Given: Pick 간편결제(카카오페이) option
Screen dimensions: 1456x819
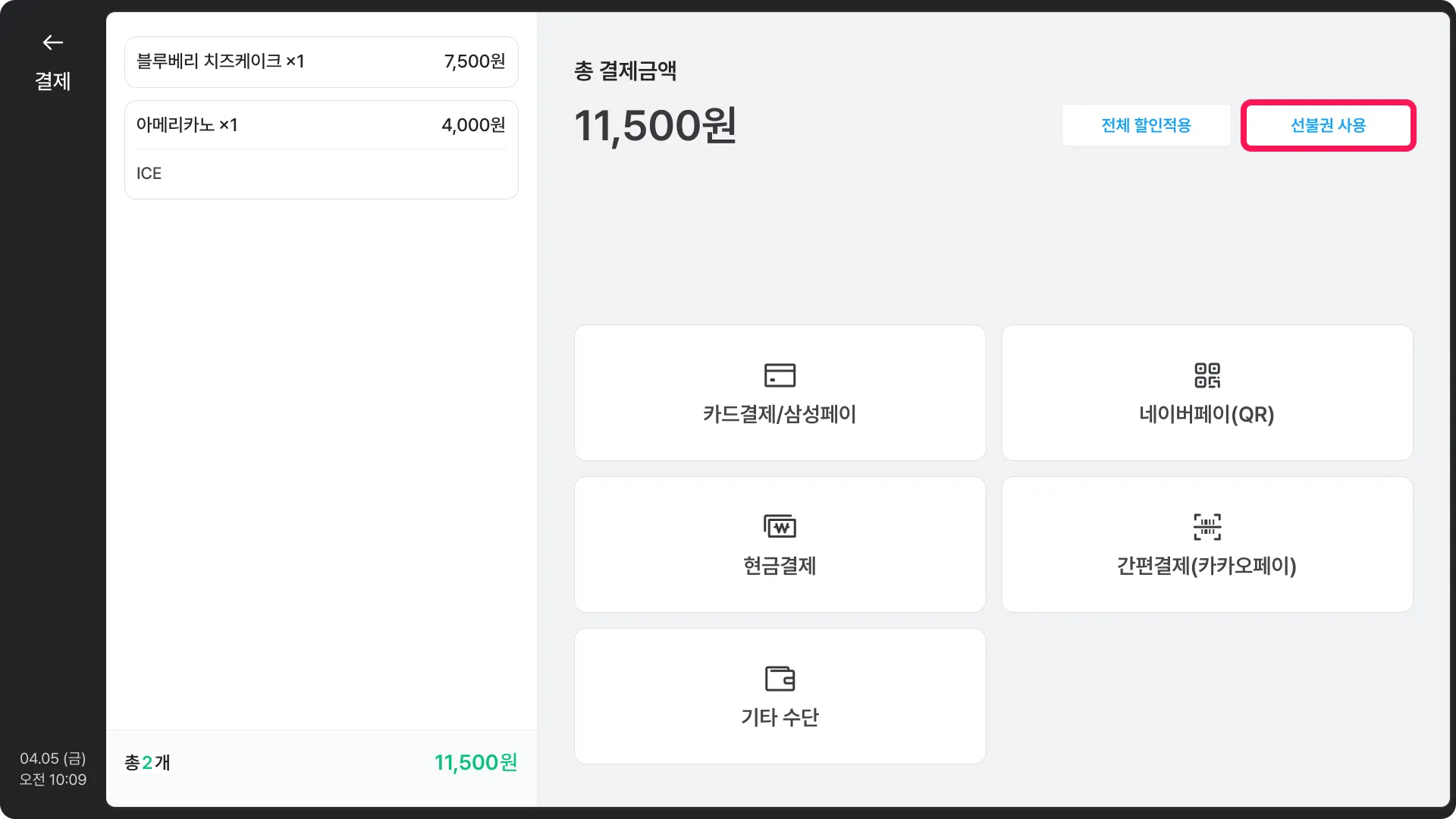Looking at the screenshot, I should [1207, 544].
